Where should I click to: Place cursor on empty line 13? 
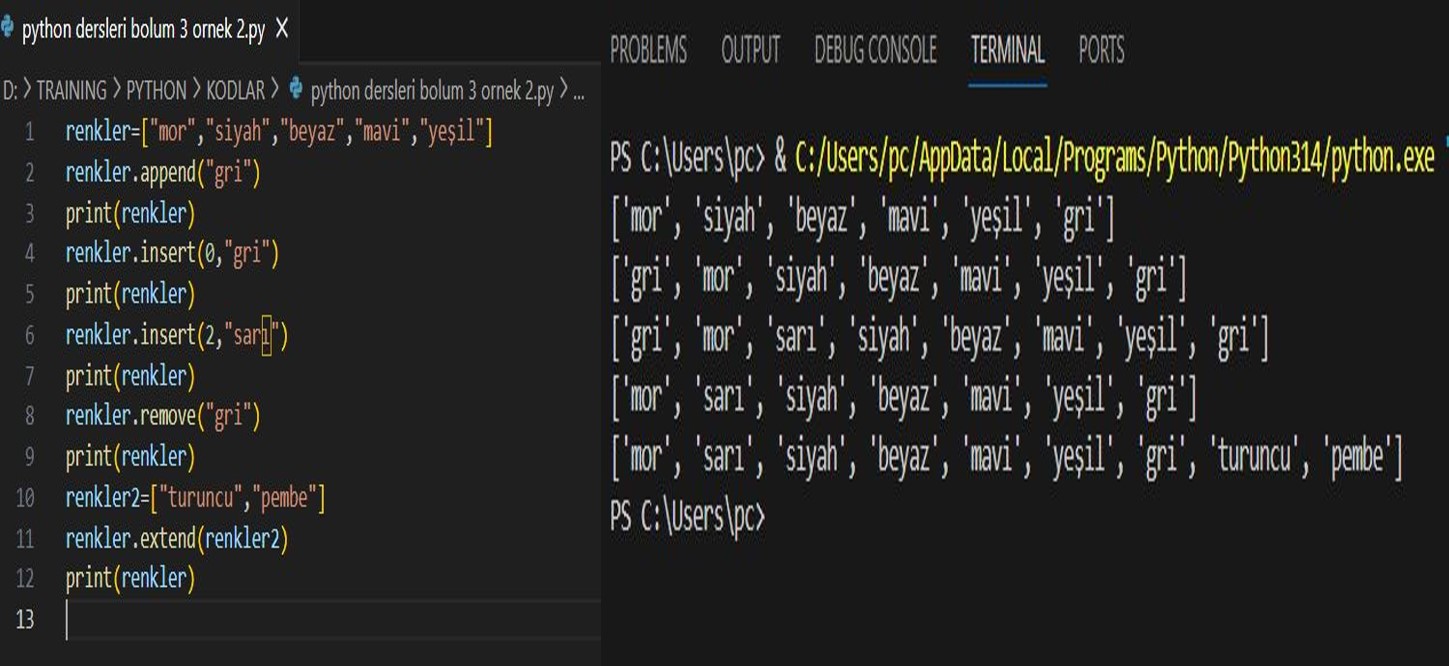[x=300, y=620]
